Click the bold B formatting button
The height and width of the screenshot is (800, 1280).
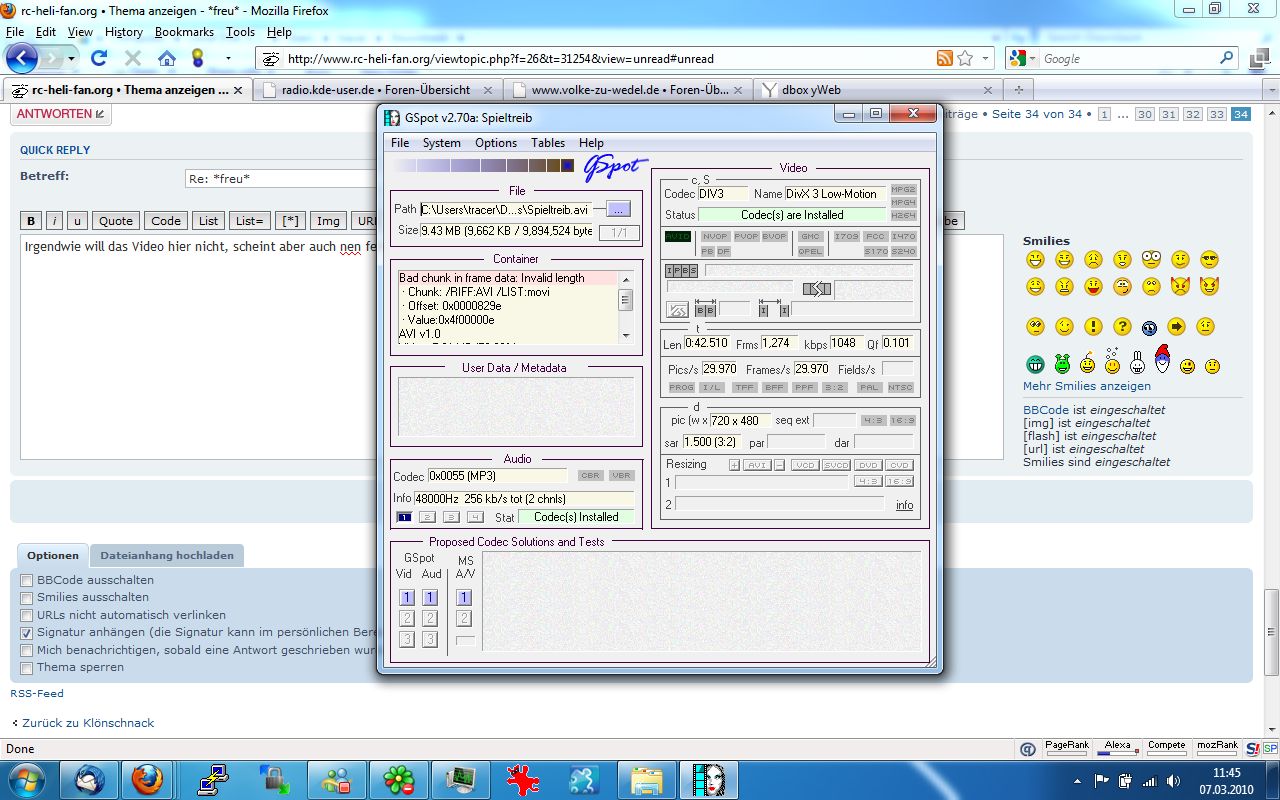point(31,221)
